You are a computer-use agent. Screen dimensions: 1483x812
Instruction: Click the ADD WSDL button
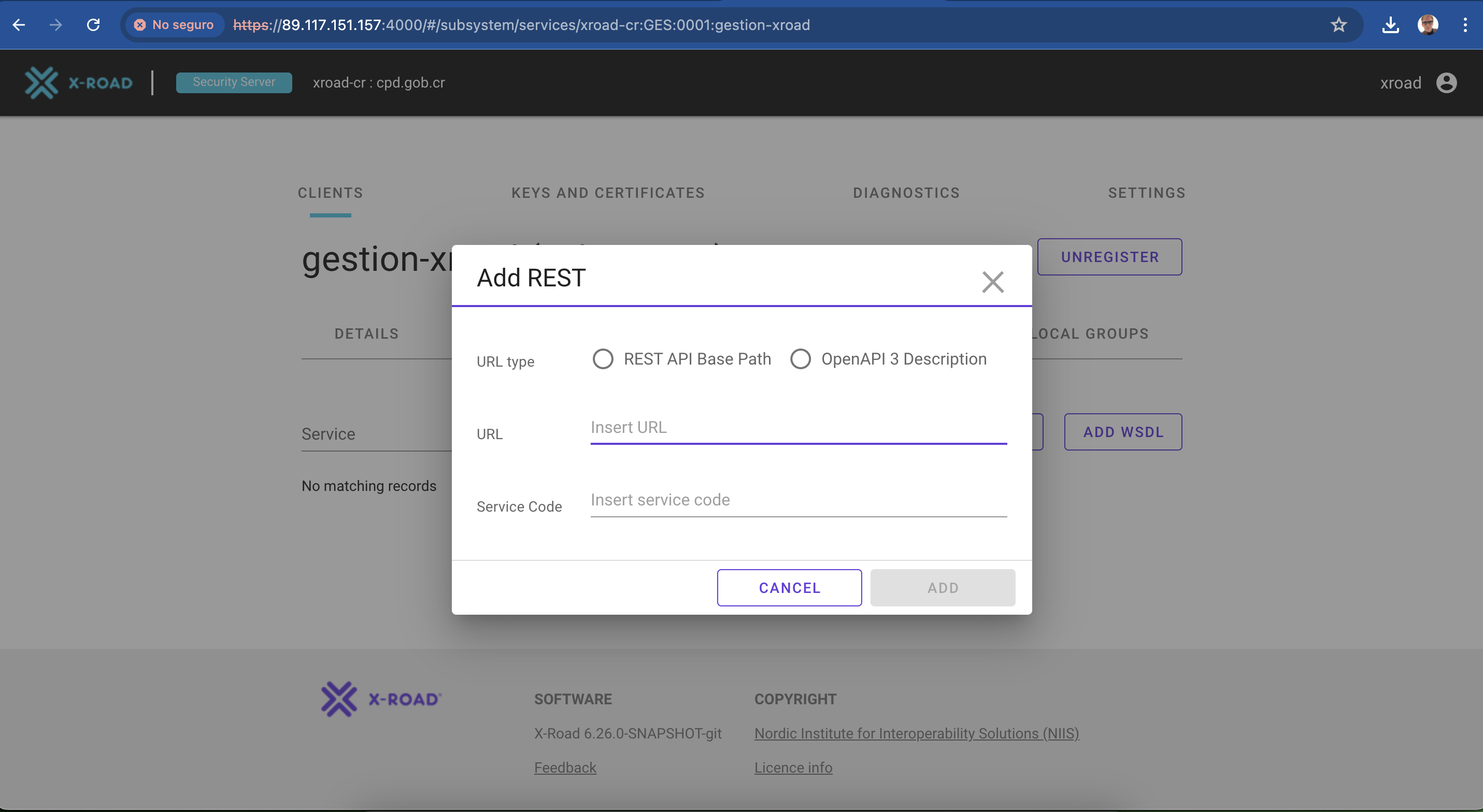[1122, 431]
